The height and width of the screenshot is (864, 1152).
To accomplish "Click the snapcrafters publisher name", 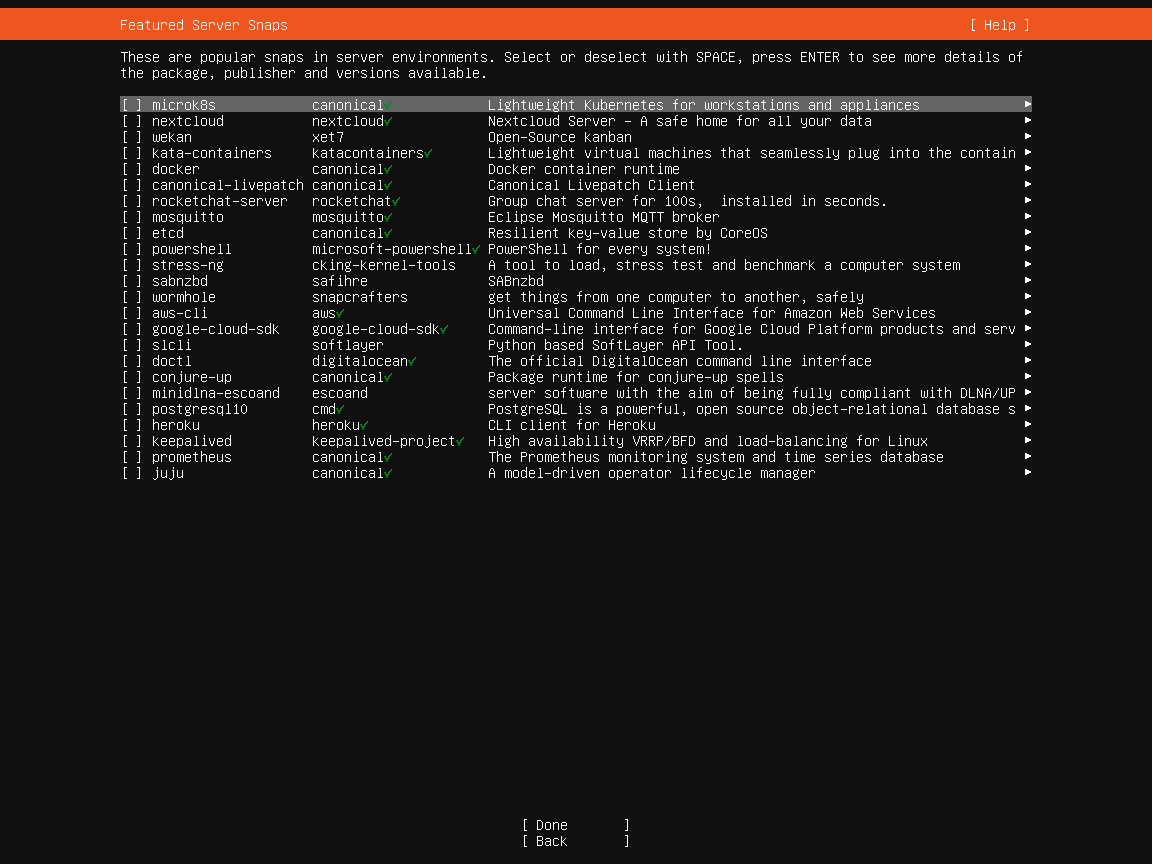I will (x=359, y=298).
